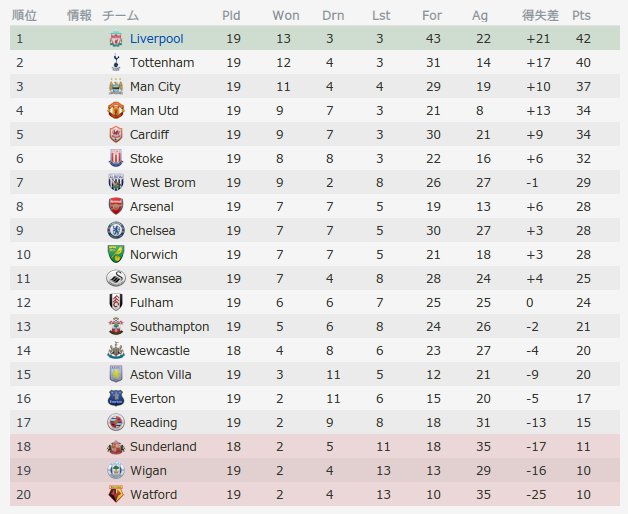Click the Man City club badge
This screenshot has height=514, width=628.
pos(116,87)
